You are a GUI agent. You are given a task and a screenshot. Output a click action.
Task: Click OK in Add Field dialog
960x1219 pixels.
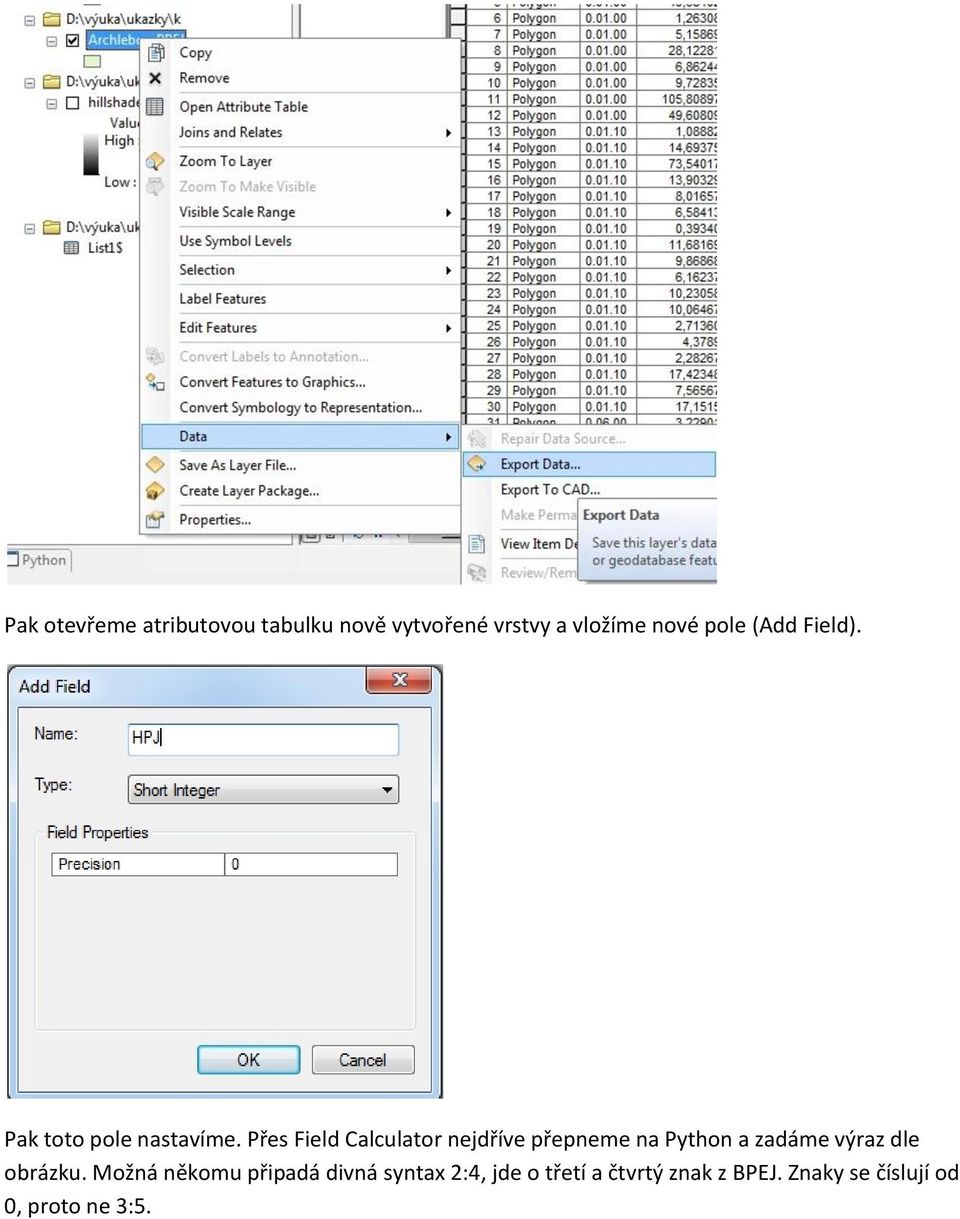[248, 1060]
